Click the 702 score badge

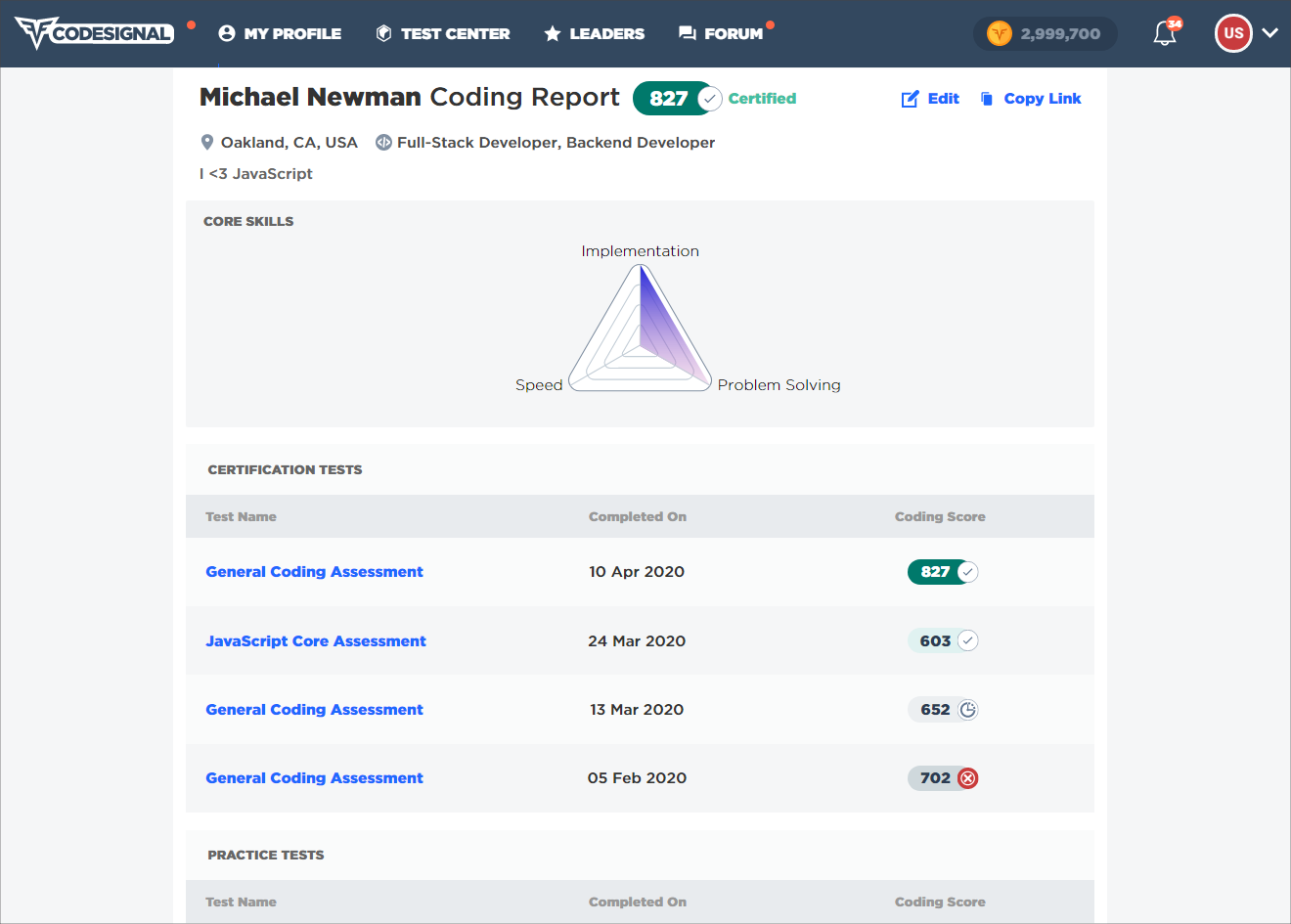[943, 778]
